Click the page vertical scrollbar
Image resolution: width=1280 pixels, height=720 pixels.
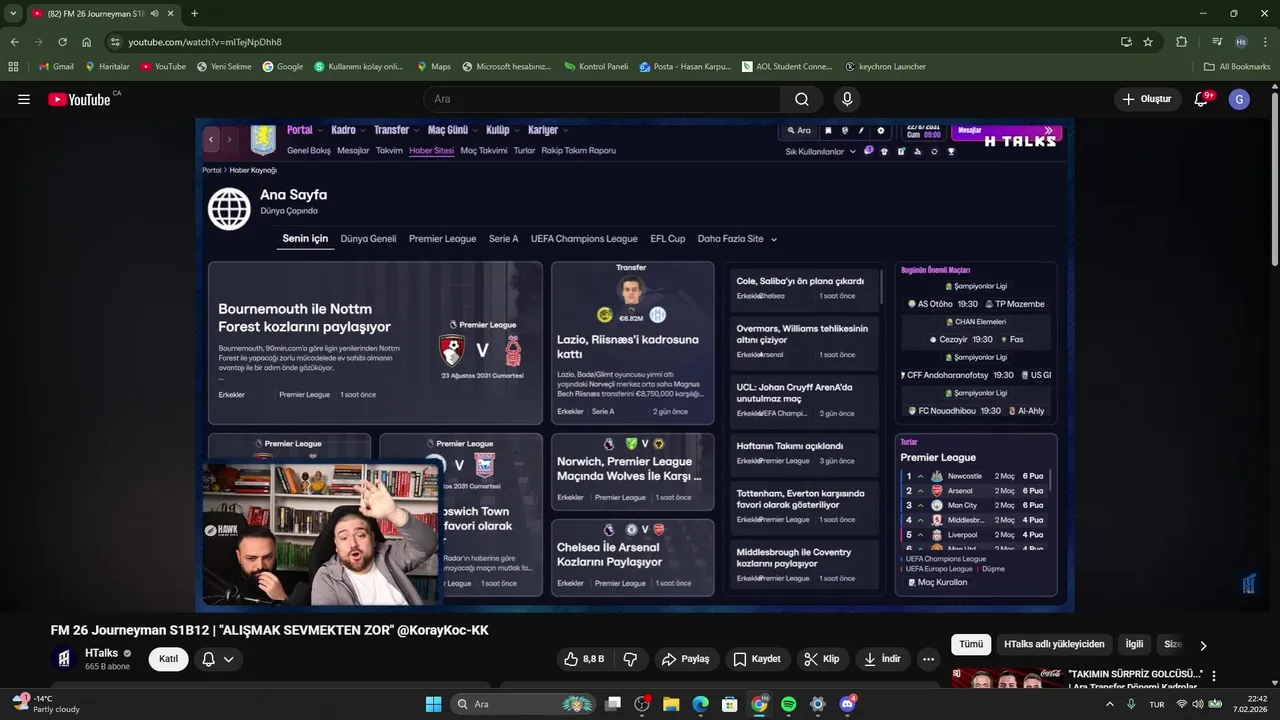coord(1274,180)
